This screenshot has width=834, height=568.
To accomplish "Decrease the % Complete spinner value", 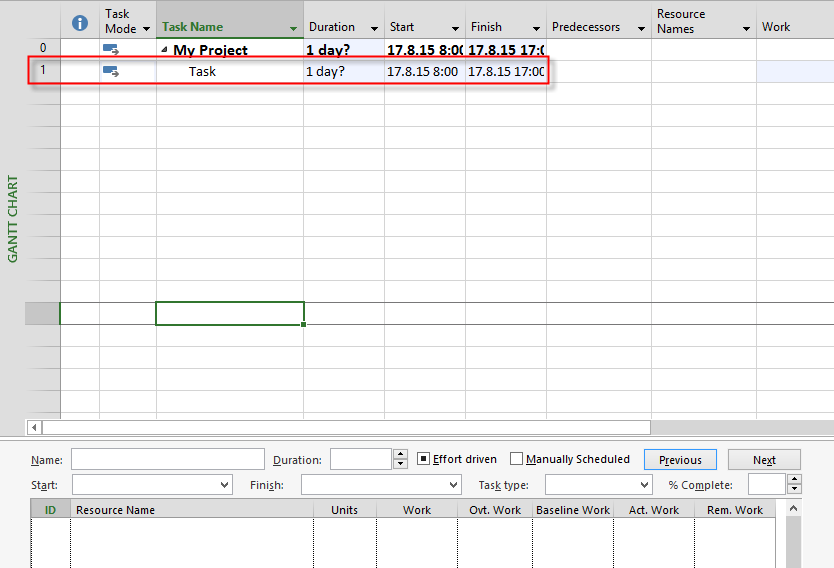I will (x=794, y=490).
